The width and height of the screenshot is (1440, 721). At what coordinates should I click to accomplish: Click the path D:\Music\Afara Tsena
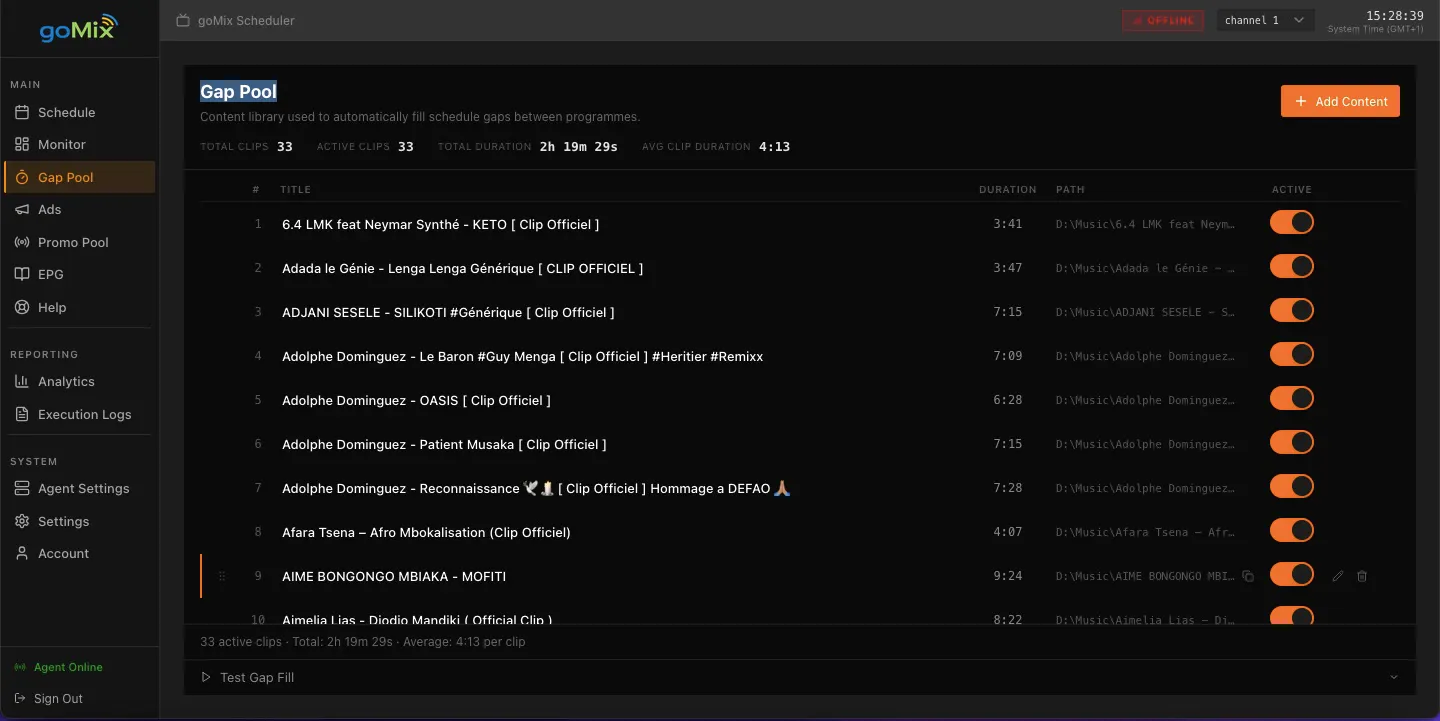(1145, 532)
